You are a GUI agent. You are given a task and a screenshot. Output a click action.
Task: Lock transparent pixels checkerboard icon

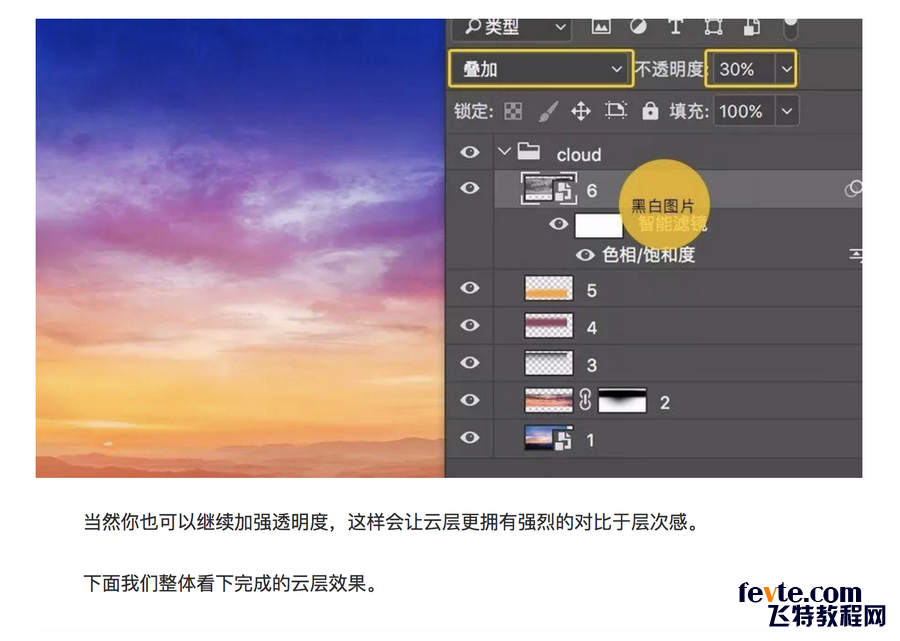pos(513,111)
